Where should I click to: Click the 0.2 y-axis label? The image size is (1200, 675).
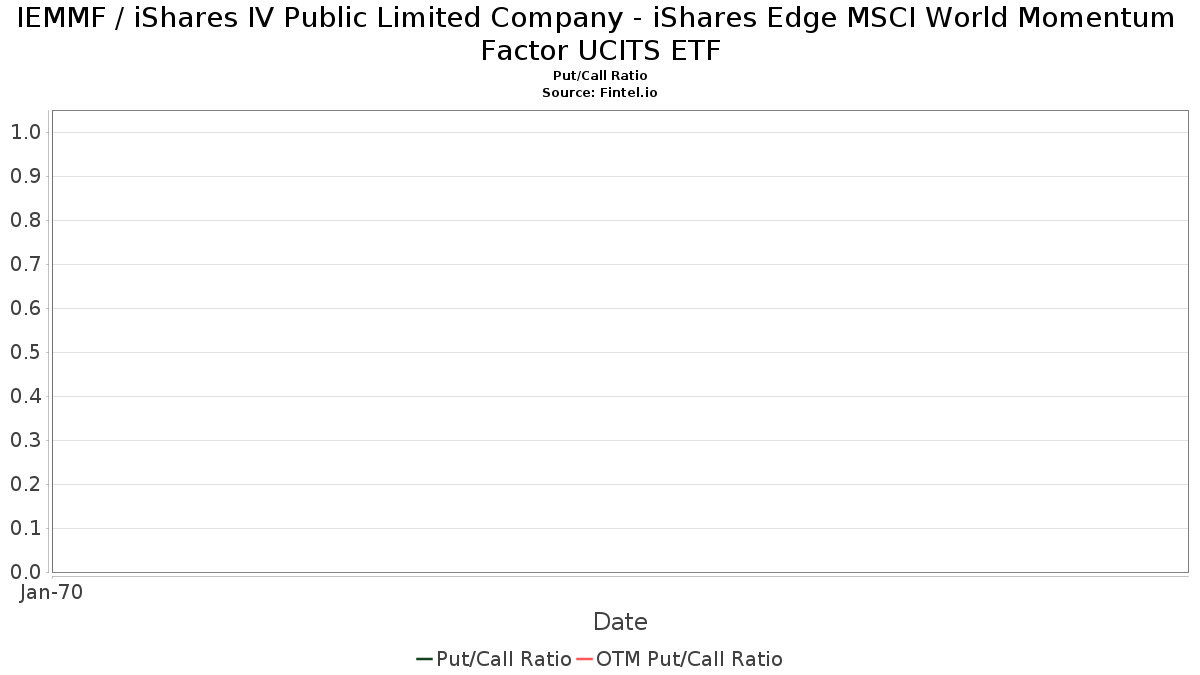[25, 484]
